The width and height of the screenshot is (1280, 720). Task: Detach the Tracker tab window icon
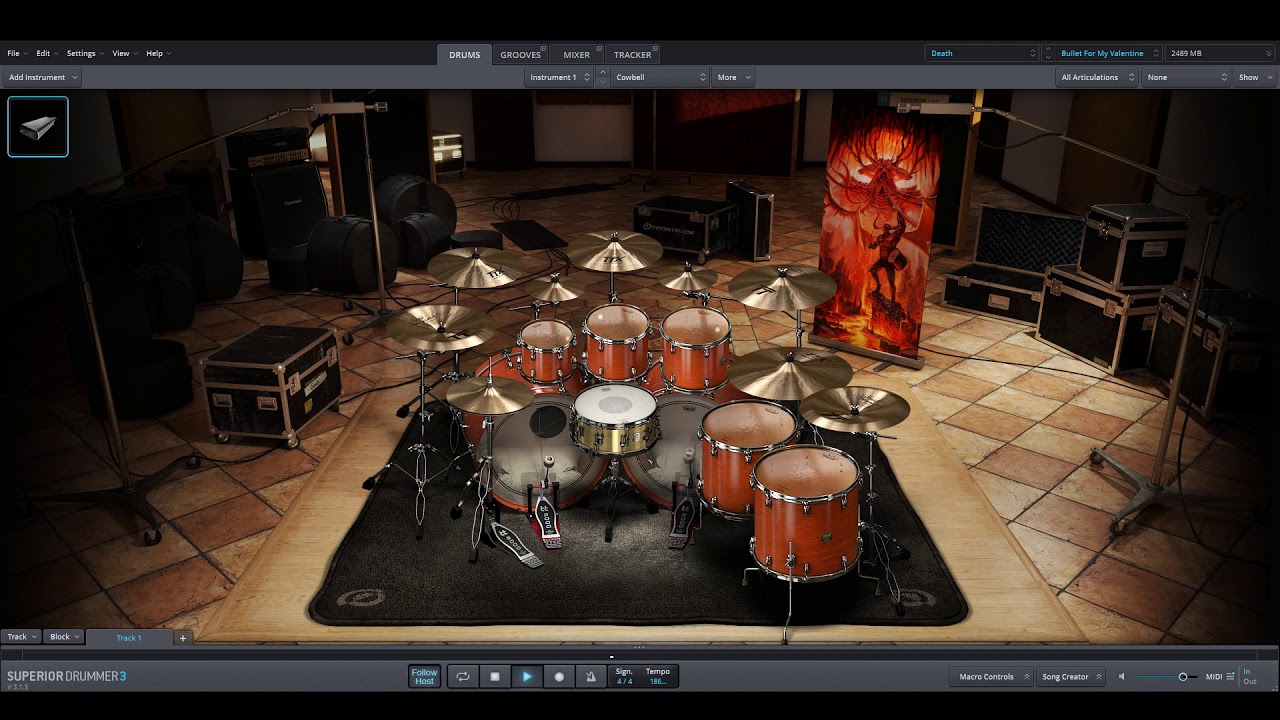[656, 48]
